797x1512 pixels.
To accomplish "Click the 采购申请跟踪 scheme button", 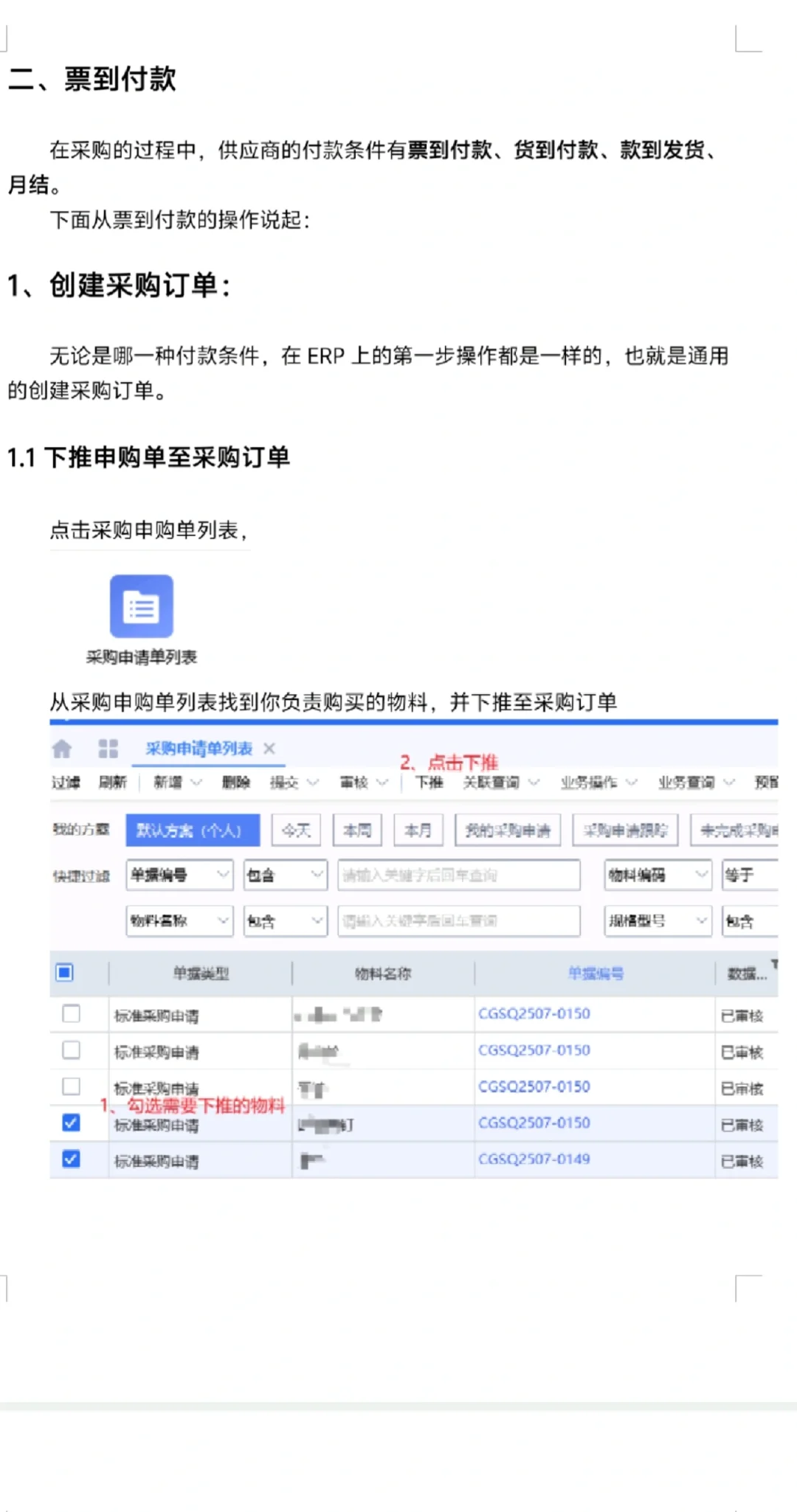I will coord(625,830).
